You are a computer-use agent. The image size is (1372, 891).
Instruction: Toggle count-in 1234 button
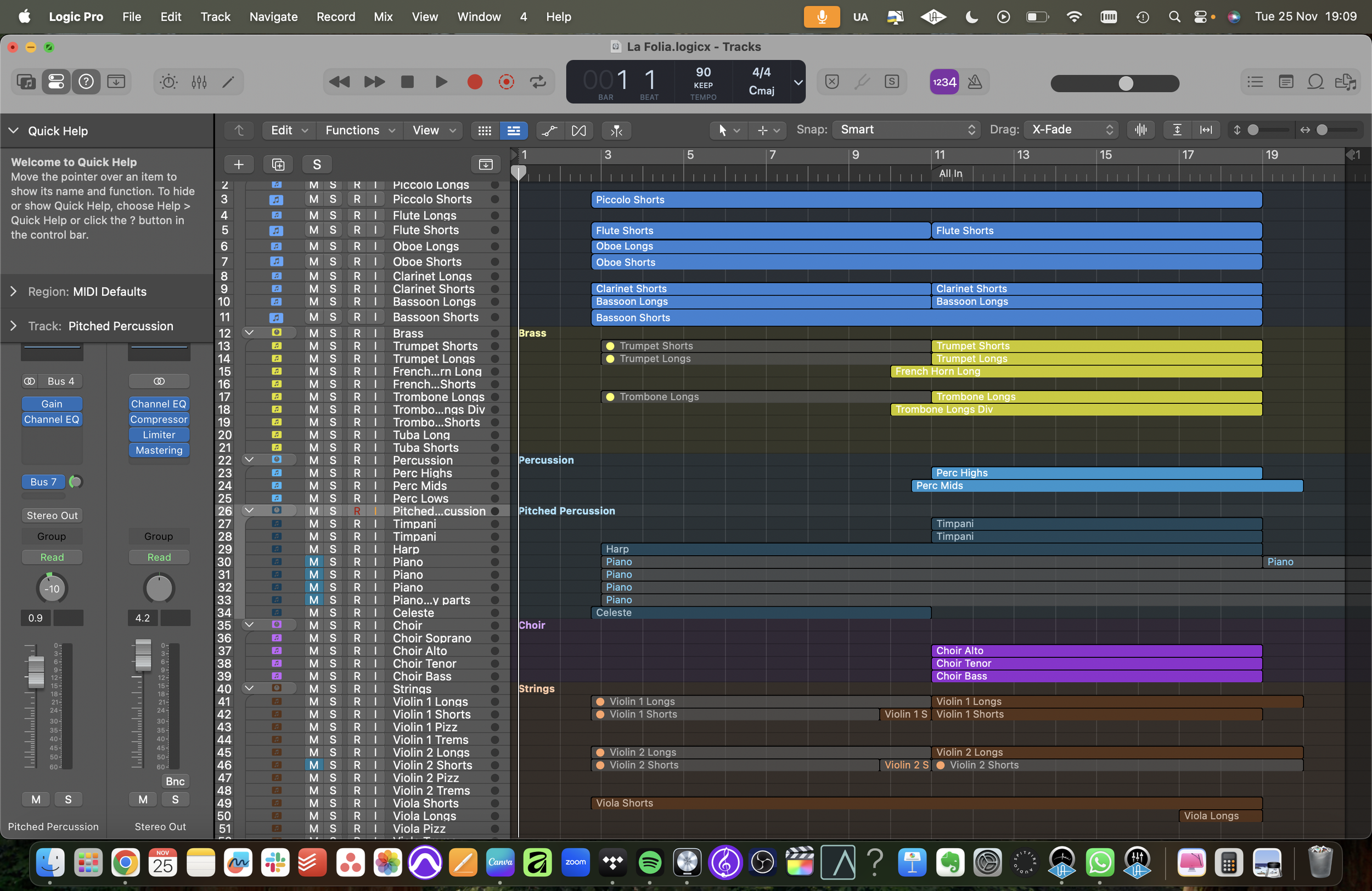[x=944, y=82]
